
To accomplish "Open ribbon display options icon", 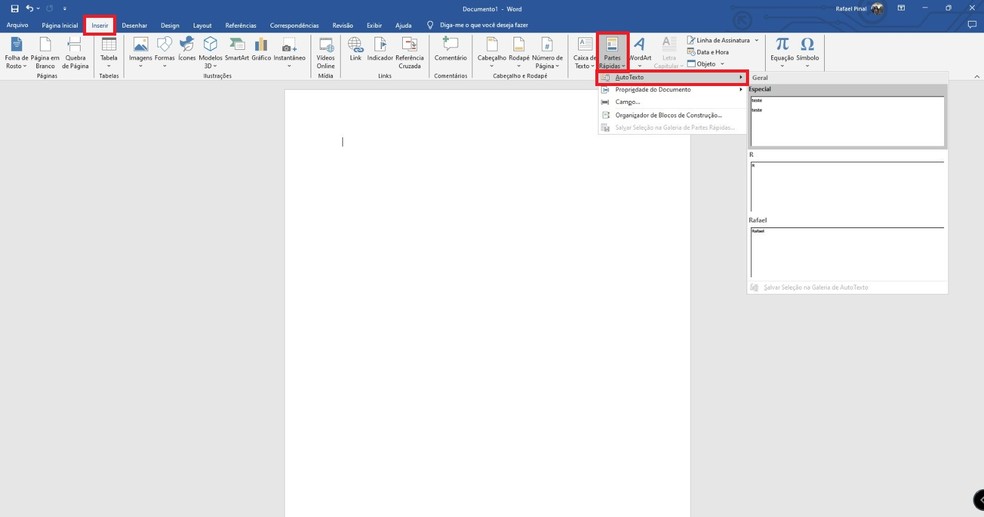I will click(901, 8).
